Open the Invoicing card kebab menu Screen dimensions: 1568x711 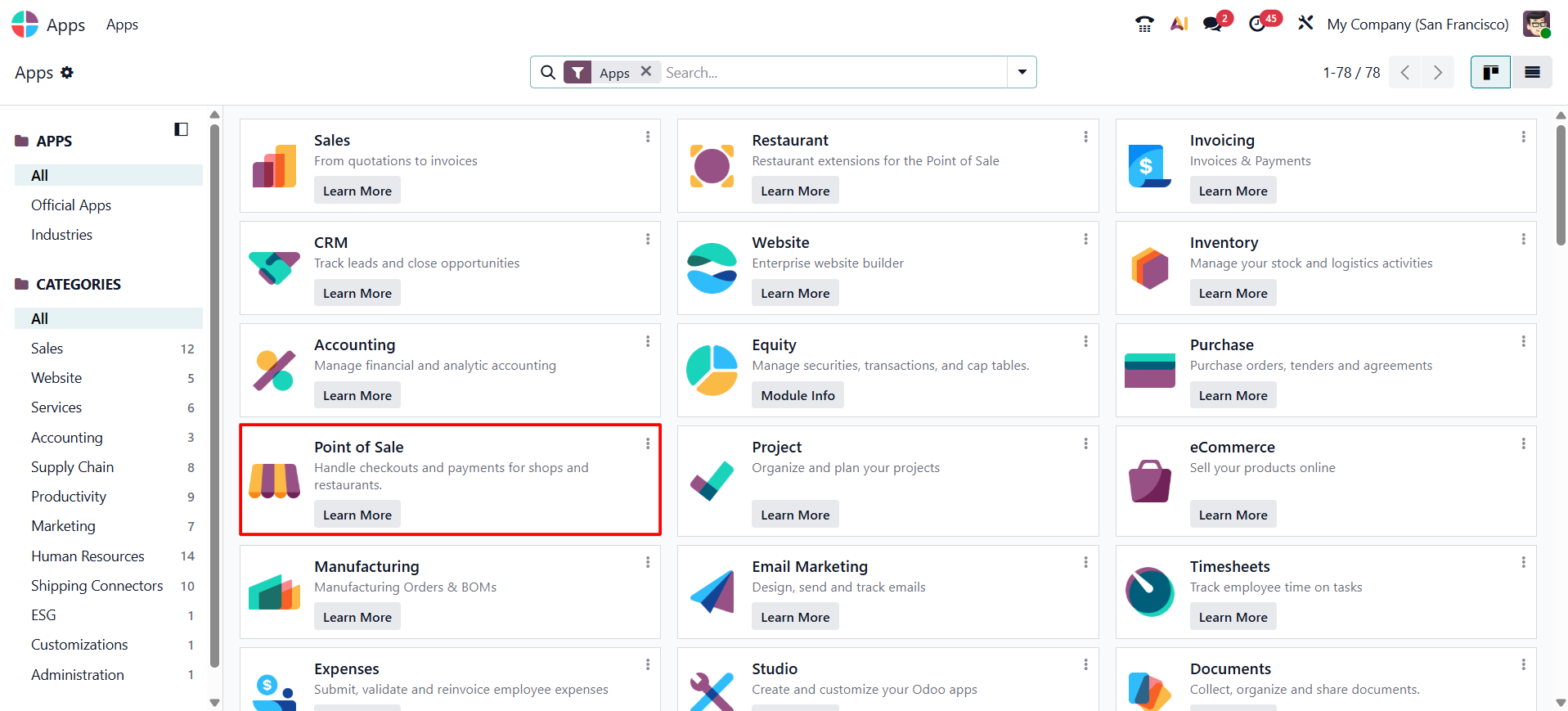[1523, 137]
